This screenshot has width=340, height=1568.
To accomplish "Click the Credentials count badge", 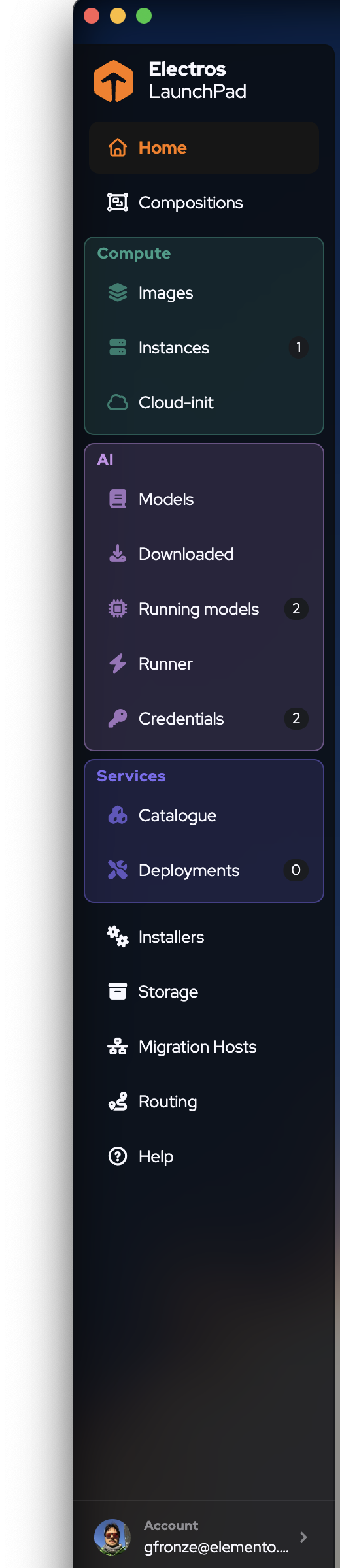I will pos(296,719).
